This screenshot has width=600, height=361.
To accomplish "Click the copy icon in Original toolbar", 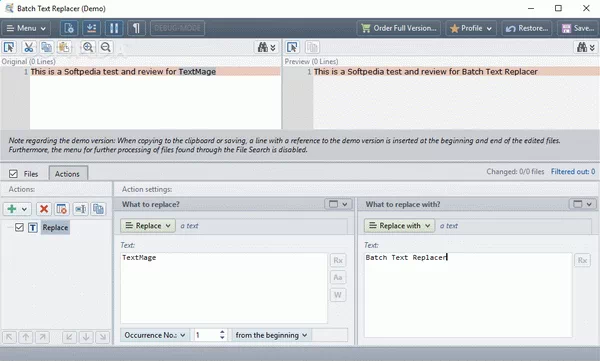I will (46, 47).
